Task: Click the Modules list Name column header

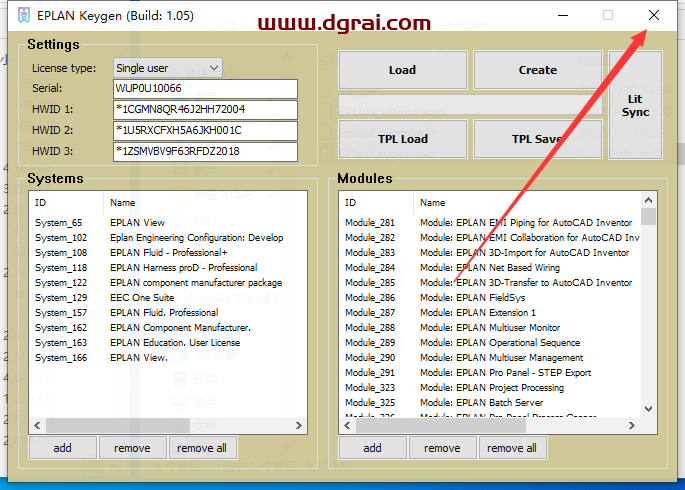Action: point(527,203)
